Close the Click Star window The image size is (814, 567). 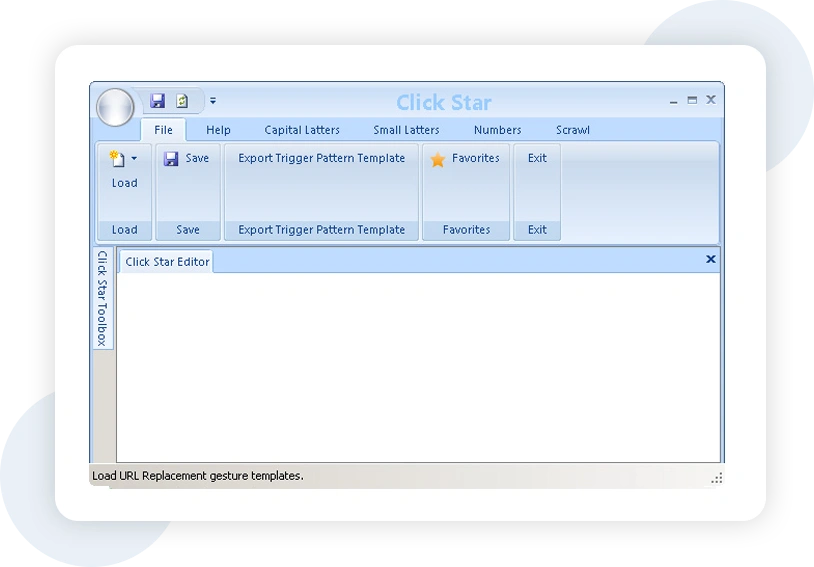711,99
